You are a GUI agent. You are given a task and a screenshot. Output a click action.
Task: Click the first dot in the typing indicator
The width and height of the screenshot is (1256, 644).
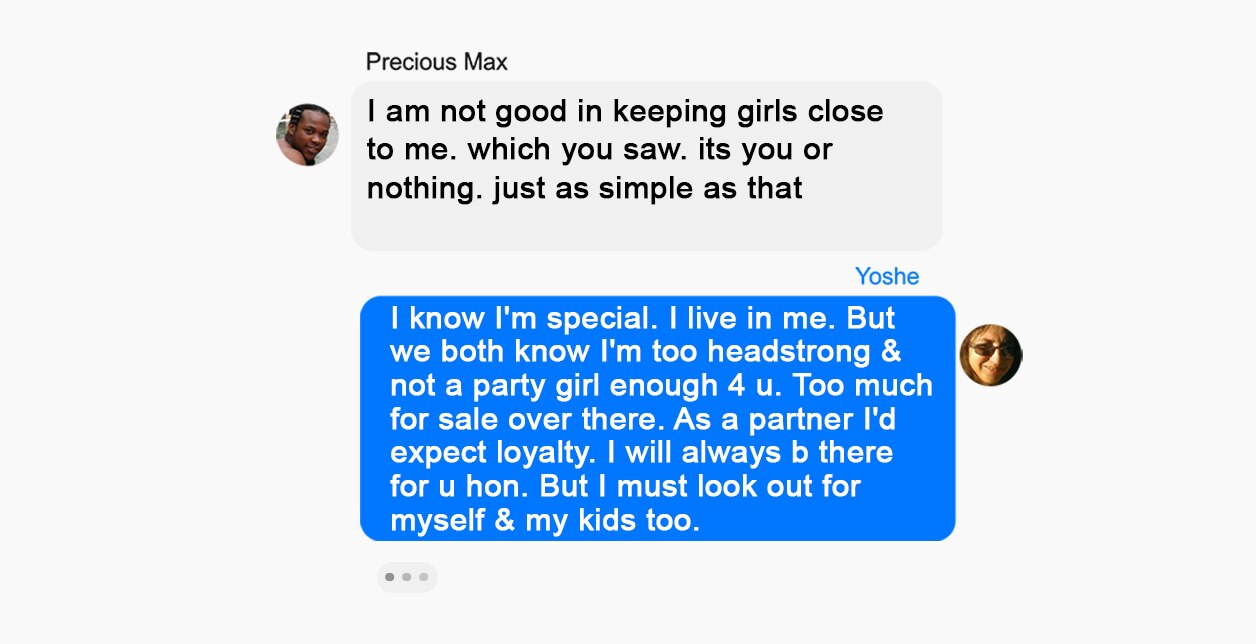click(x=390, y=577)
